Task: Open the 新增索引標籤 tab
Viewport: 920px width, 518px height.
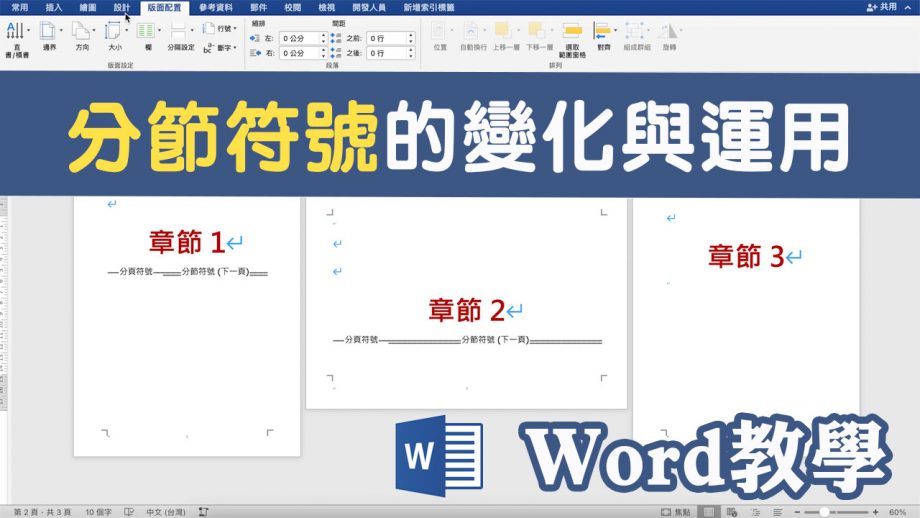Action: click(x=429, y=7)
